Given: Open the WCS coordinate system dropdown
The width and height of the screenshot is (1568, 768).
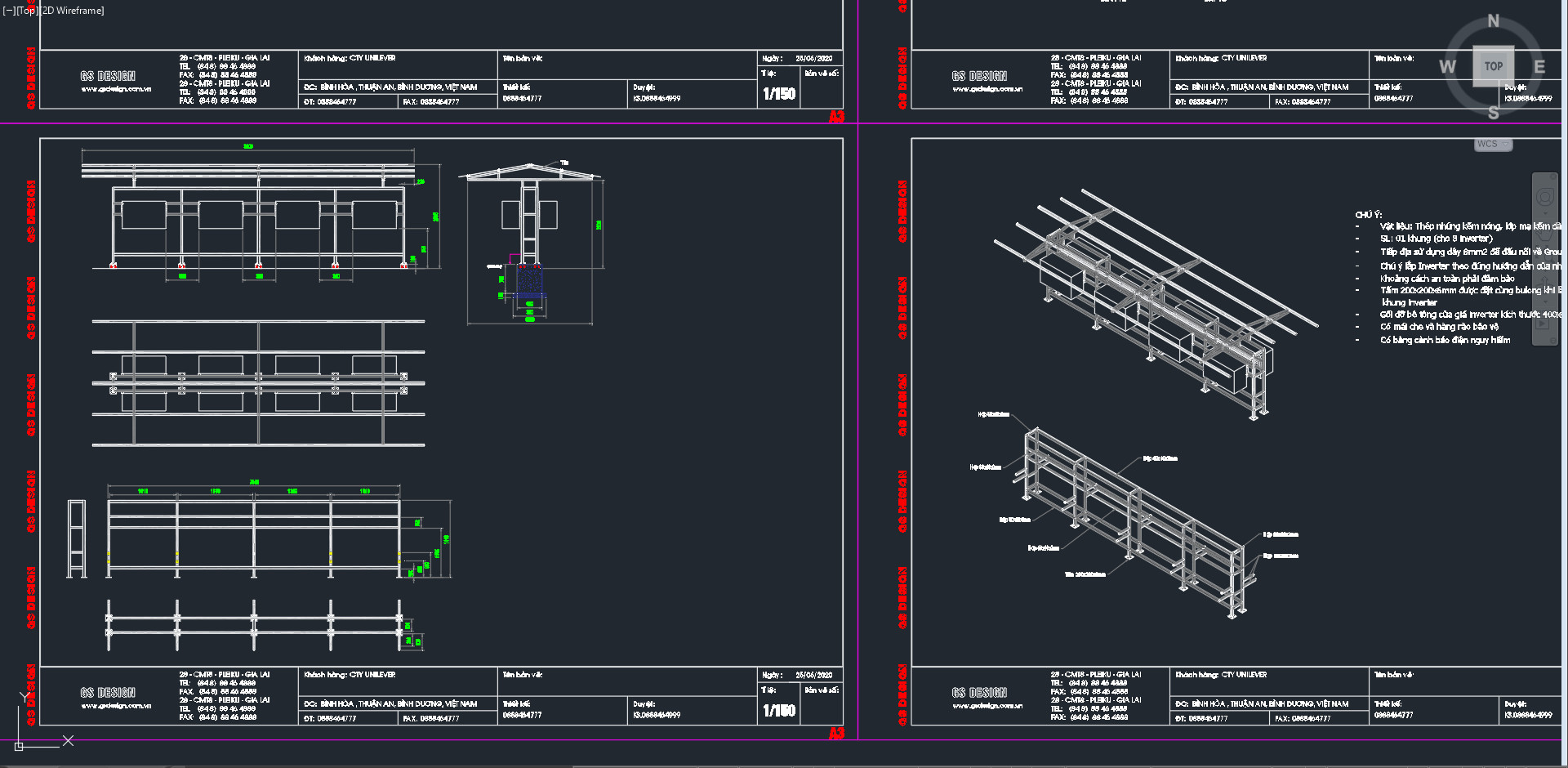Looking at the screenshot, I should pyautogui.click(x=1493, y=145).
